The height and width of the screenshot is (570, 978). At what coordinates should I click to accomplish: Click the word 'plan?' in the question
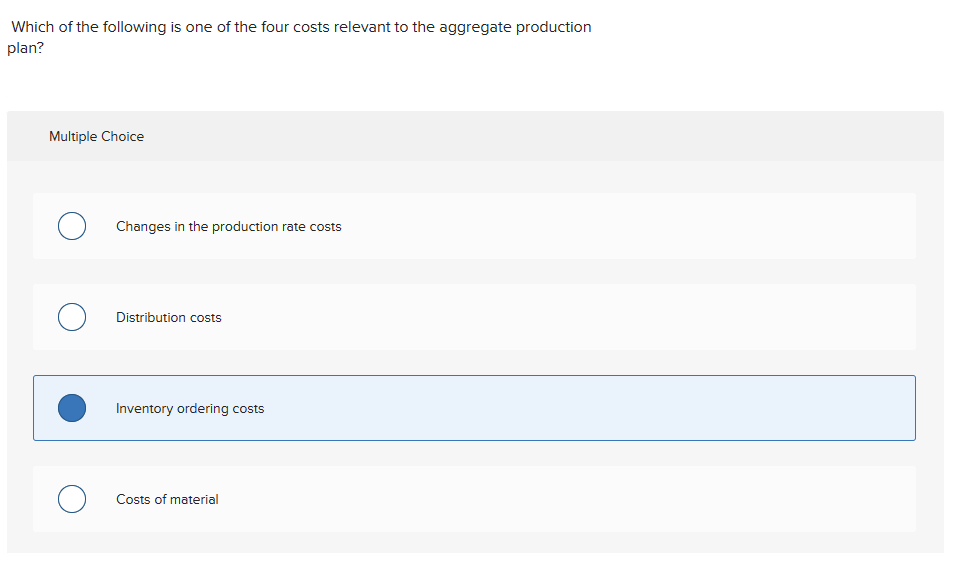click(25, 48)
